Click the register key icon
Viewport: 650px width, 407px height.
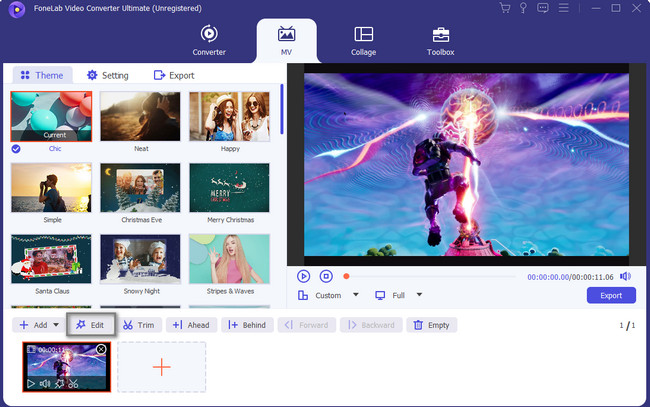(523, 8)
